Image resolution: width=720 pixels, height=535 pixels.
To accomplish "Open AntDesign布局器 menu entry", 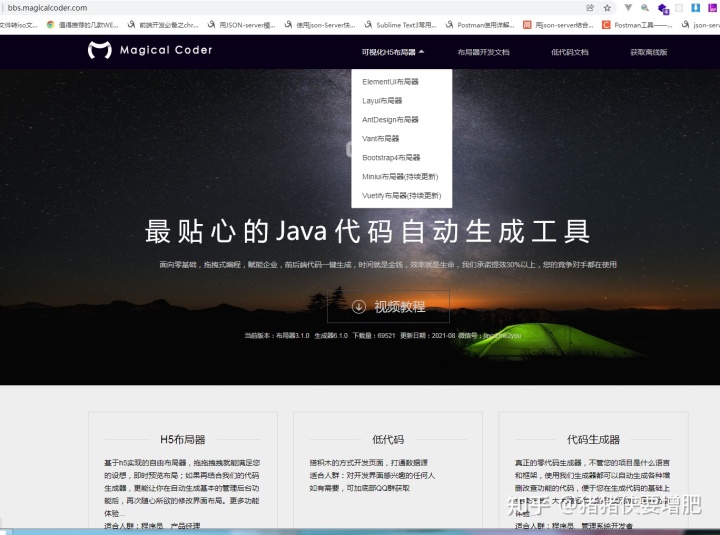I will tap(390, 119).
